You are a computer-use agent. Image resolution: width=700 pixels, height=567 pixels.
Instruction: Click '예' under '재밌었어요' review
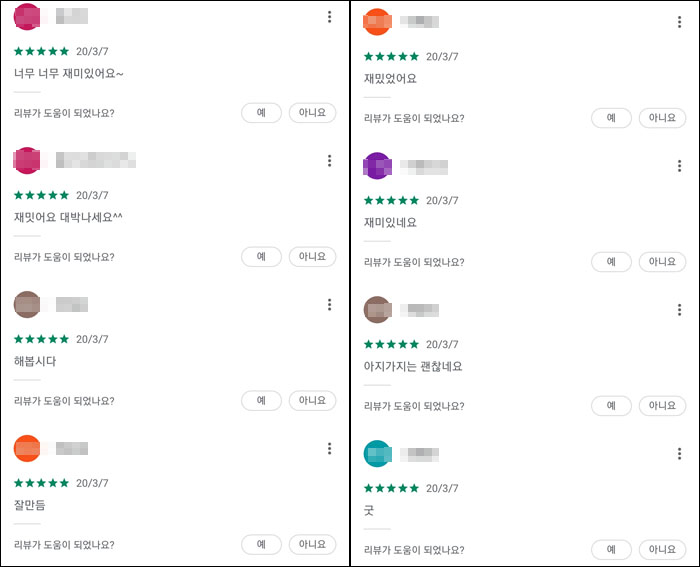coord(611,118)
